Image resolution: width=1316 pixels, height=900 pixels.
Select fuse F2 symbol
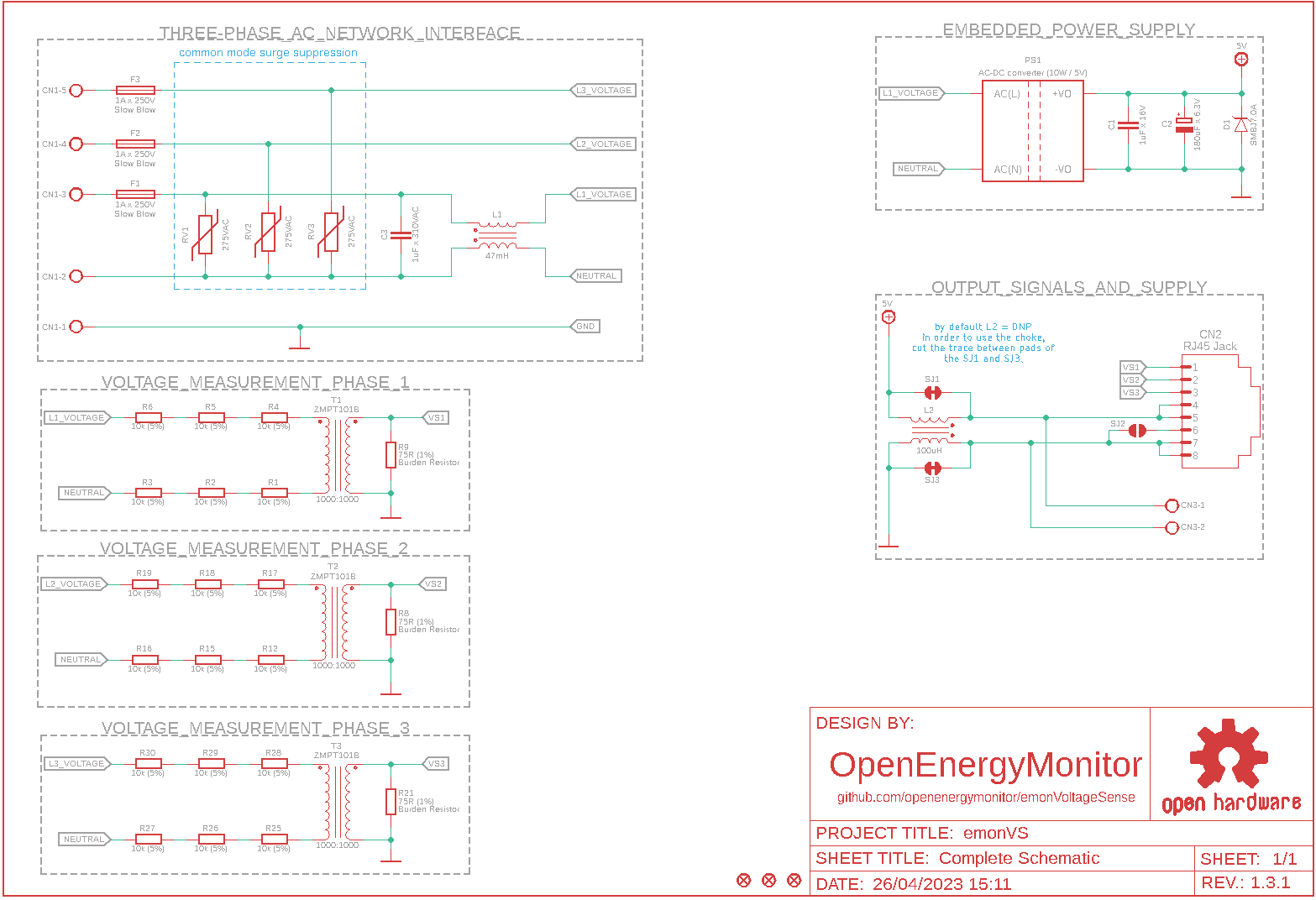(135, 144)
